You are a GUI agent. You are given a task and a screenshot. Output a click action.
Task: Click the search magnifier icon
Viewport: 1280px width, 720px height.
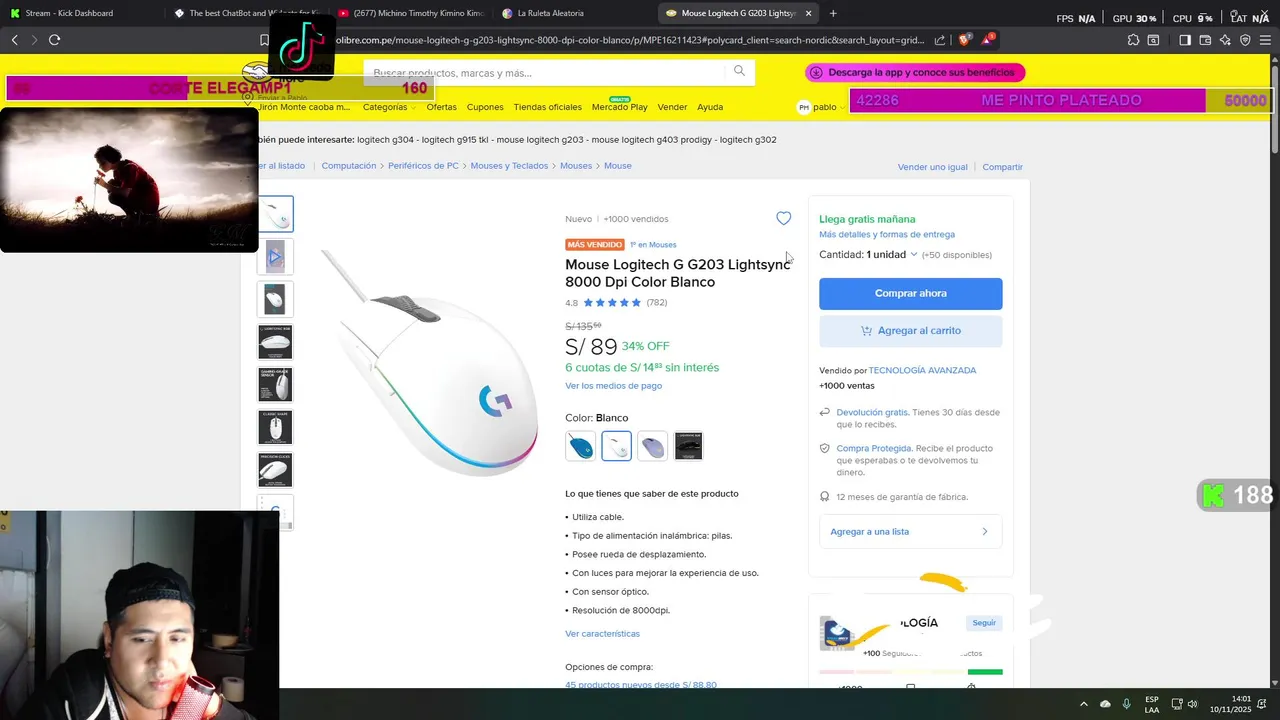point(739,71)
